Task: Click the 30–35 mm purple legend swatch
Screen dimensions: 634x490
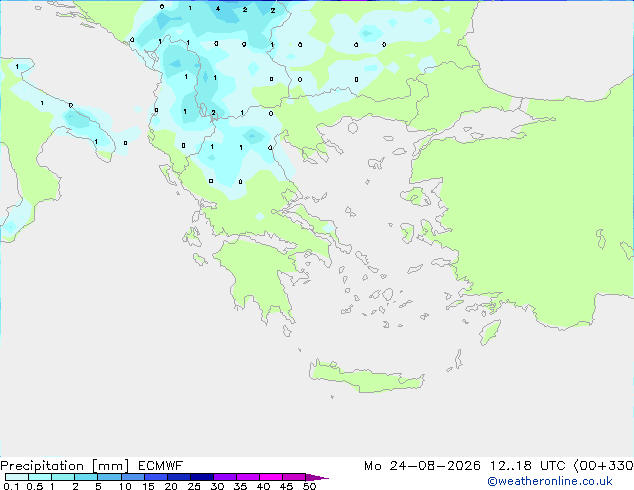Action: click(224, 477)
